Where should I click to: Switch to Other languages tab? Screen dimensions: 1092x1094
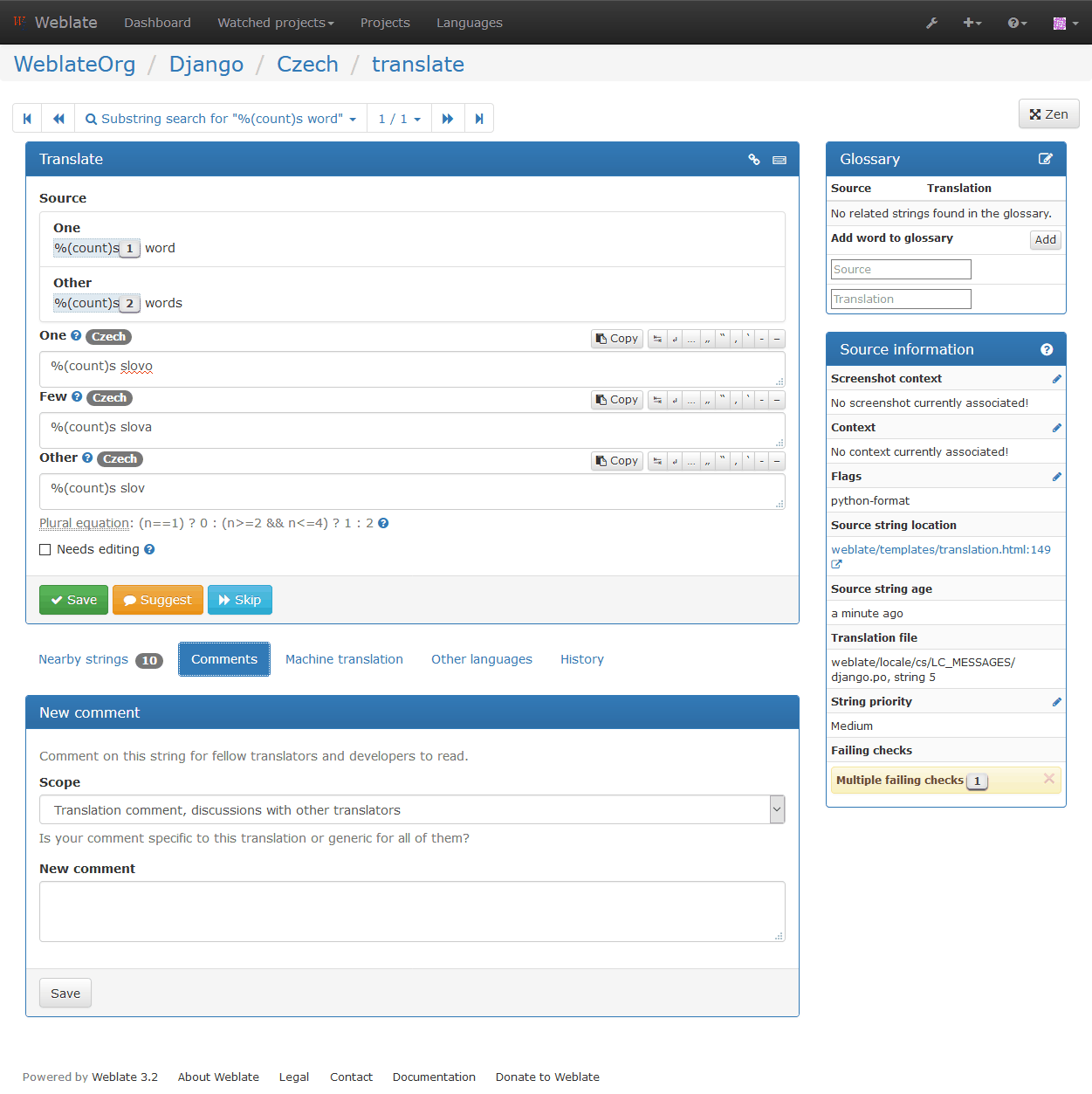pyautogui.click(x=482, y=659)
